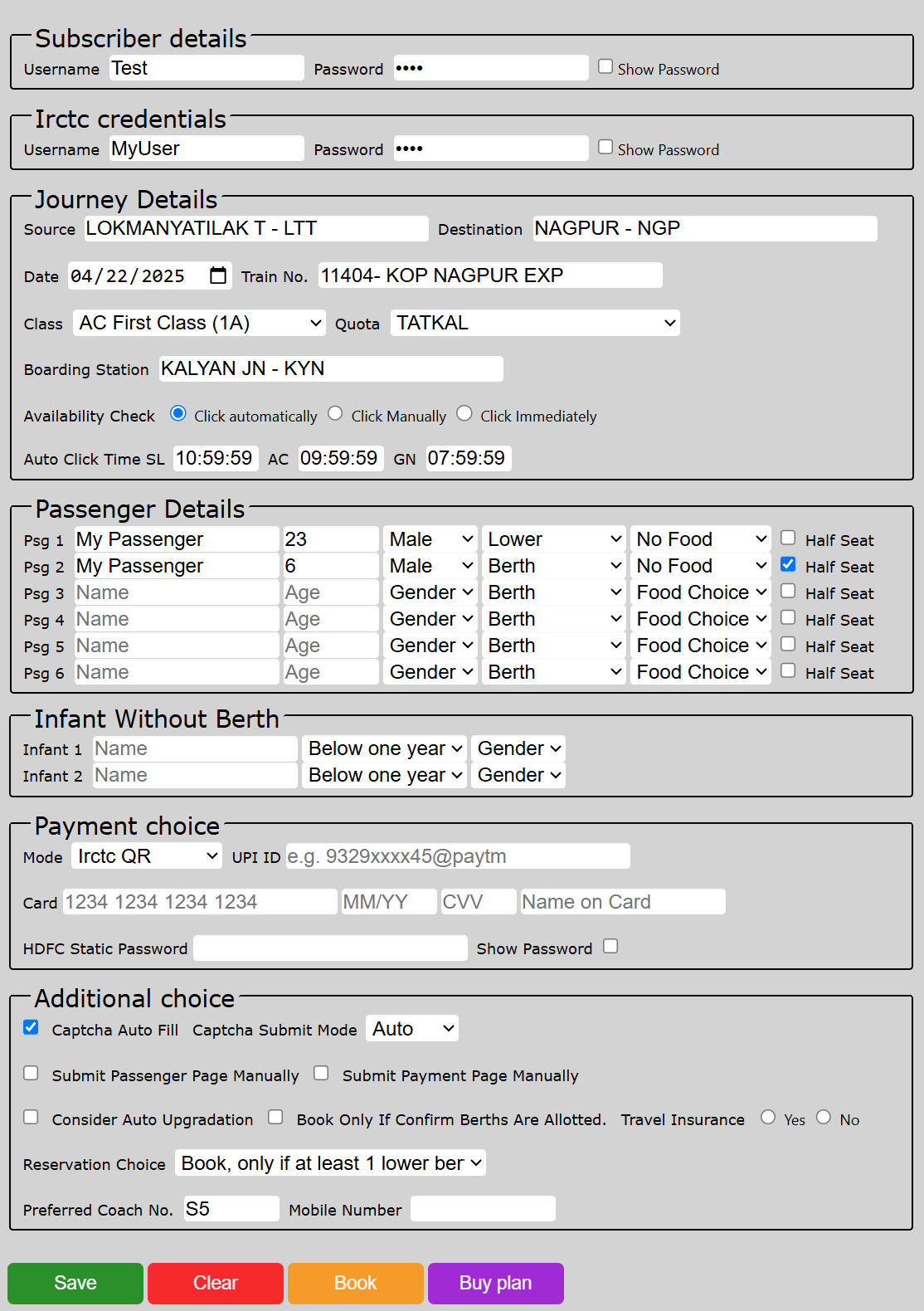The height and width of the screenshot is (1311, 924).
Task: Click the red Clear button
Action: click(x=216, y=1283)
